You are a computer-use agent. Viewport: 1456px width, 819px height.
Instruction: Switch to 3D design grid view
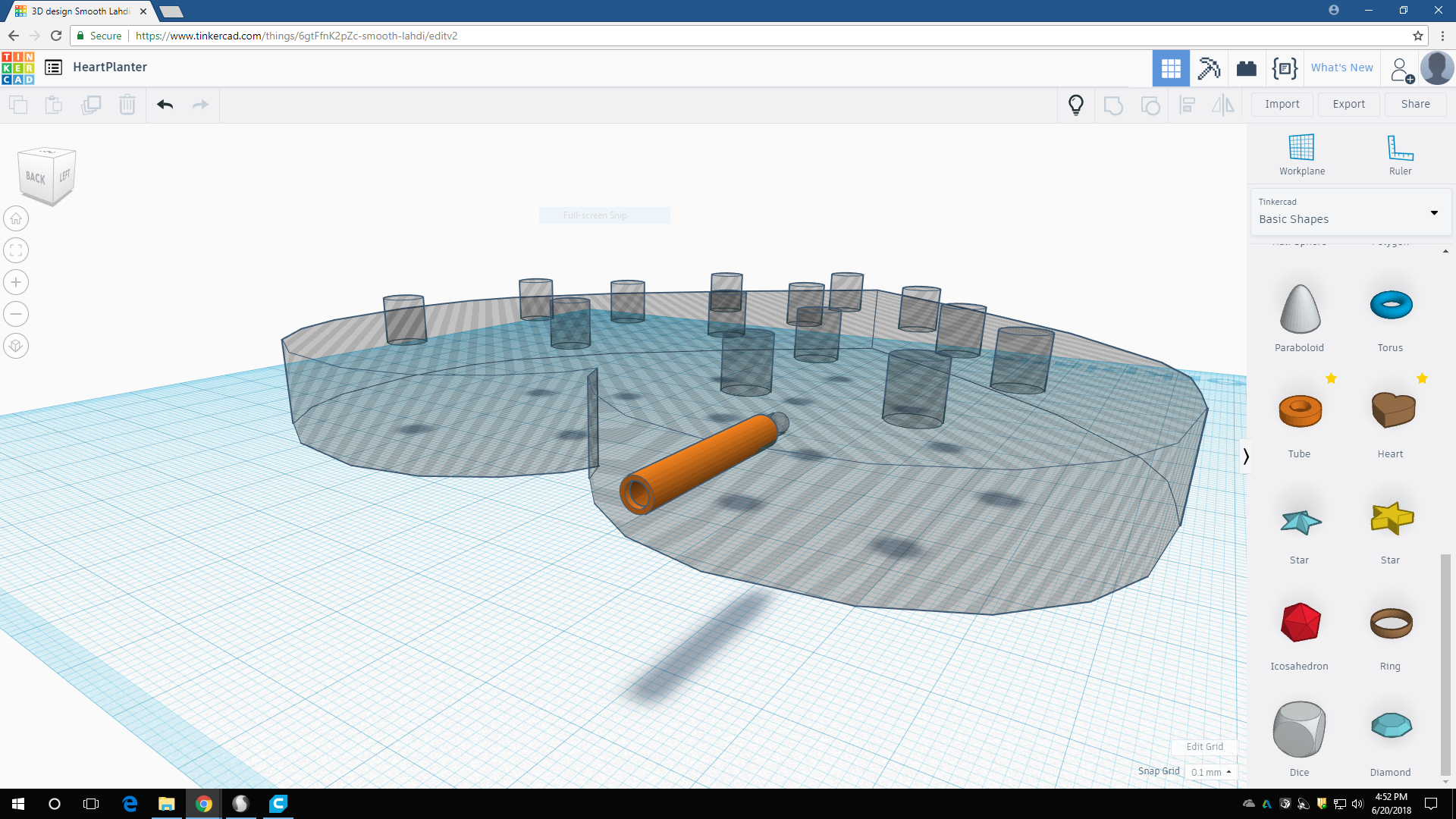tap(1171, 68)
